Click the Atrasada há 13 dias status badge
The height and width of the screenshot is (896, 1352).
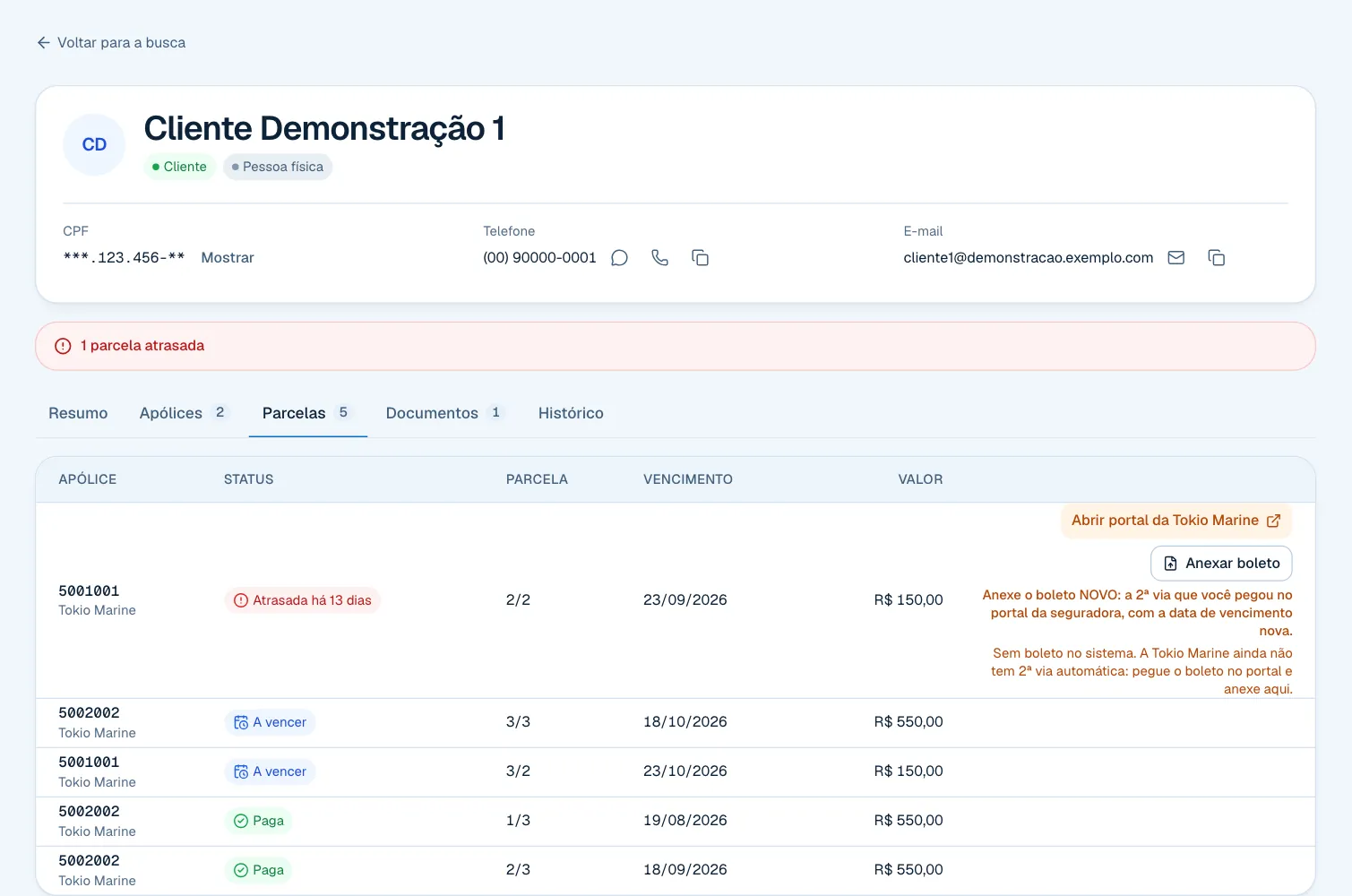[303, 600]
